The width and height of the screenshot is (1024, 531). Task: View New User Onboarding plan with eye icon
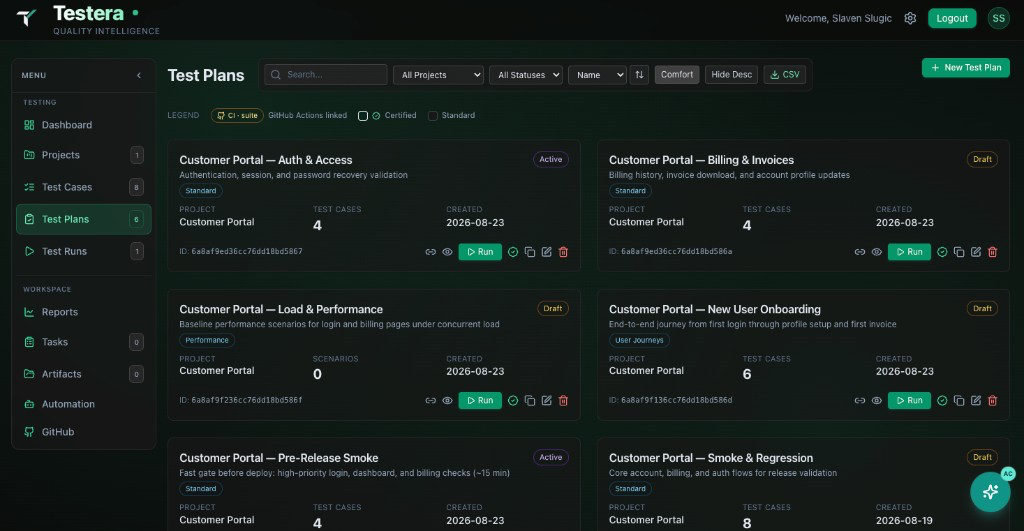[x=876, y=400]
